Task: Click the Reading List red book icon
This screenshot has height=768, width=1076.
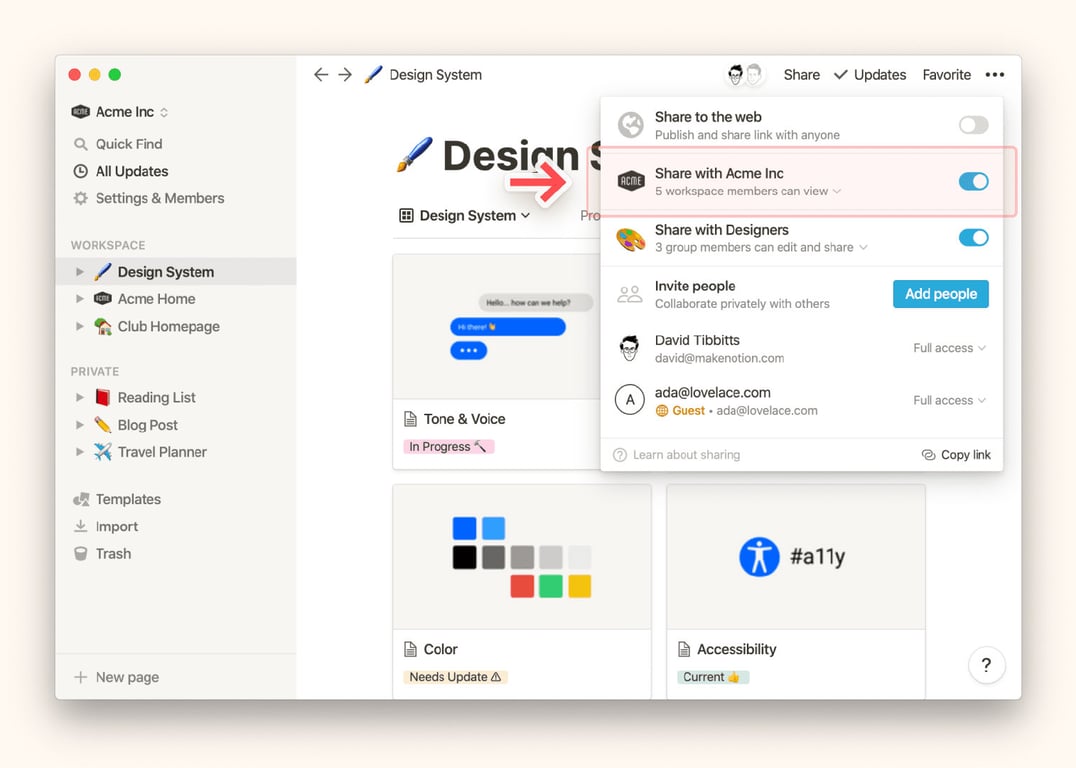Action: (x=102, y=397)
